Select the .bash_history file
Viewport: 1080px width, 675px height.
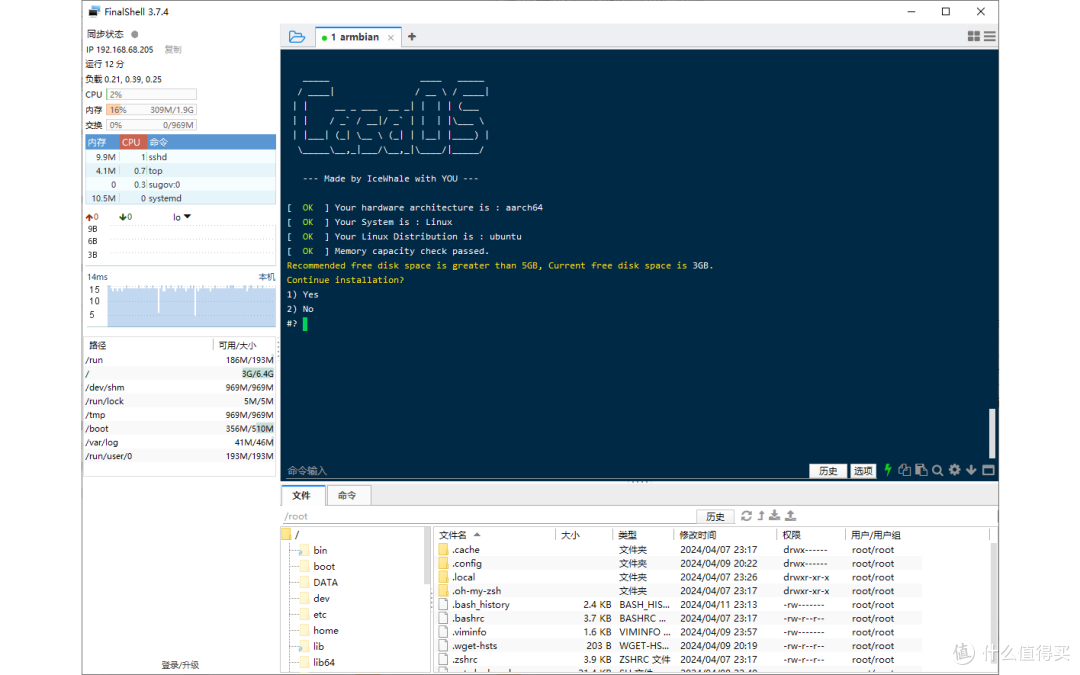click(x=678, y=605)
